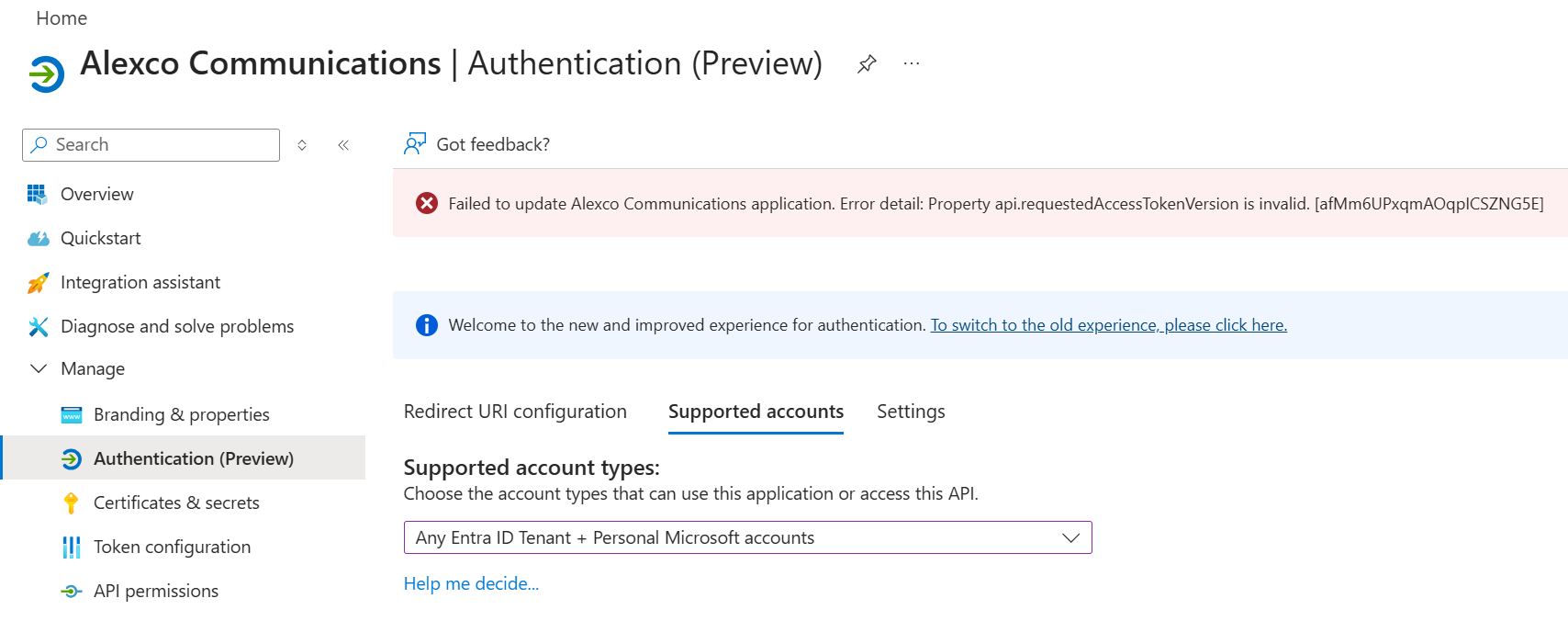Open Branding & properties
1568x621 pixels.
(x=184, y=414)
